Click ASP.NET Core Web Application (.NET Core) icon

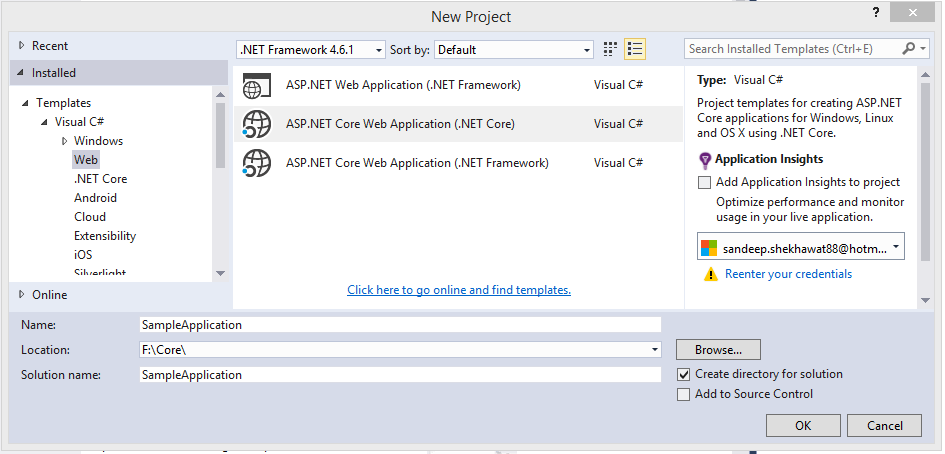click(x=257, y=124)
